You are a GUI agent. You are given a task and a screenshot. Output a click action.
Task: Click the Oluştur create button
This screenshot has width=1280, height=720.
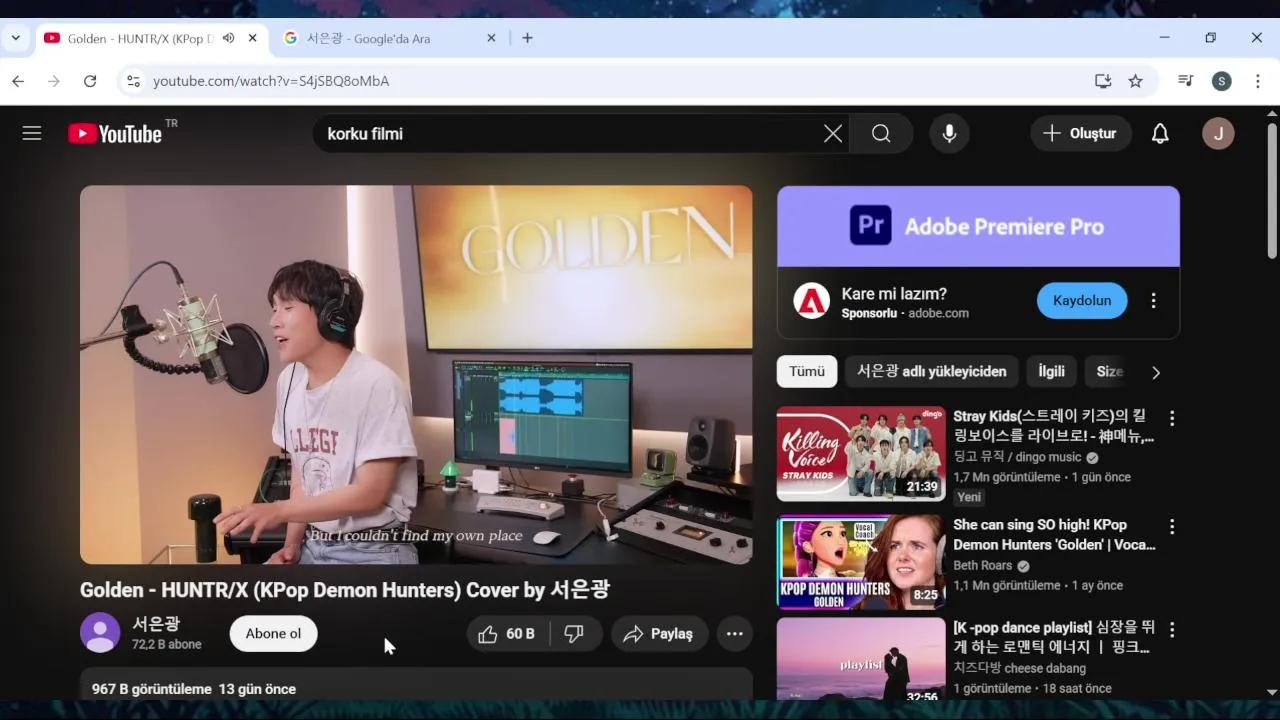(x=1080, y=133)
